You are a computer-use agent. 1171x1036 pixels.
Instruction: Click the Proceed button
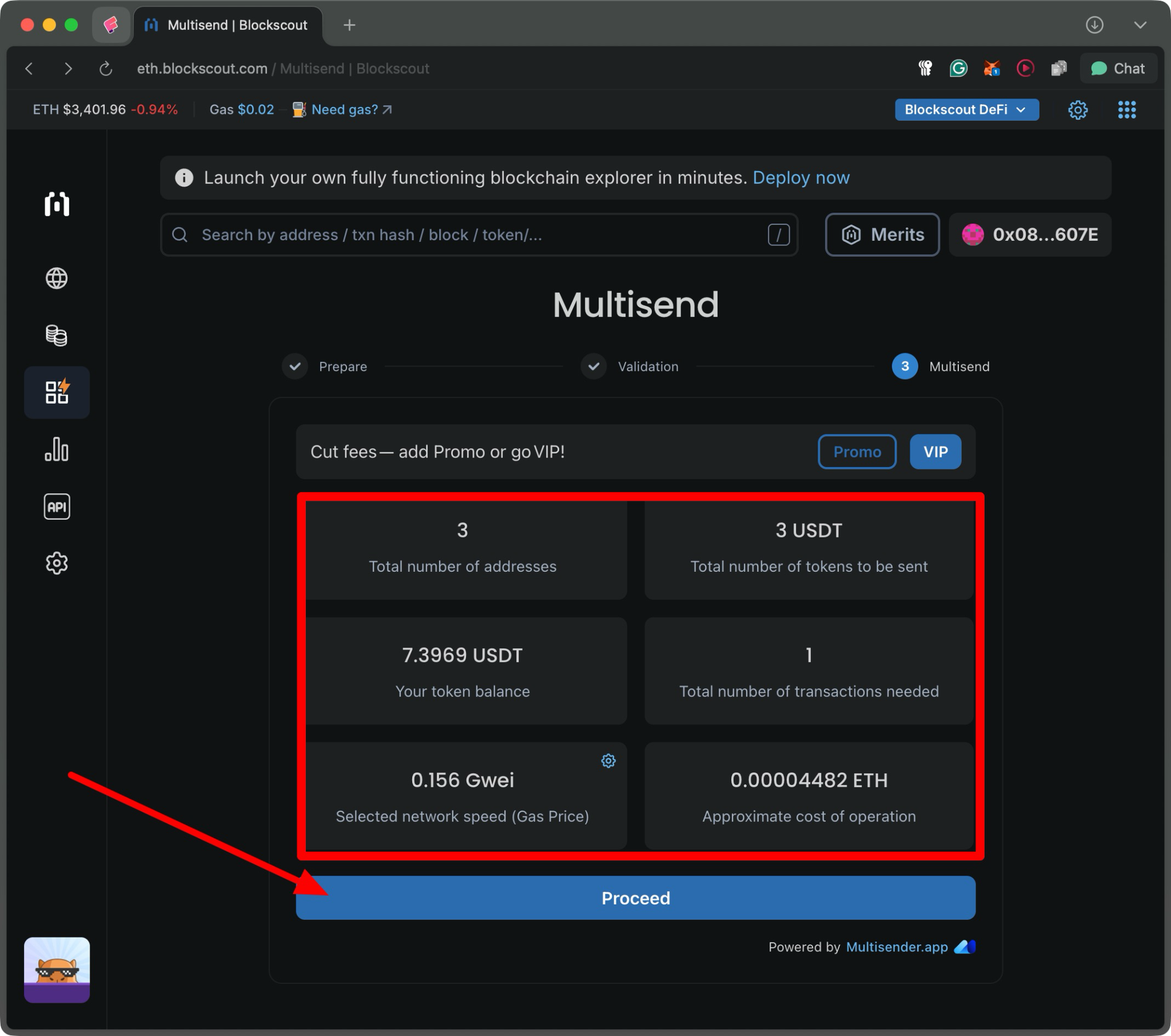point(636,898)
